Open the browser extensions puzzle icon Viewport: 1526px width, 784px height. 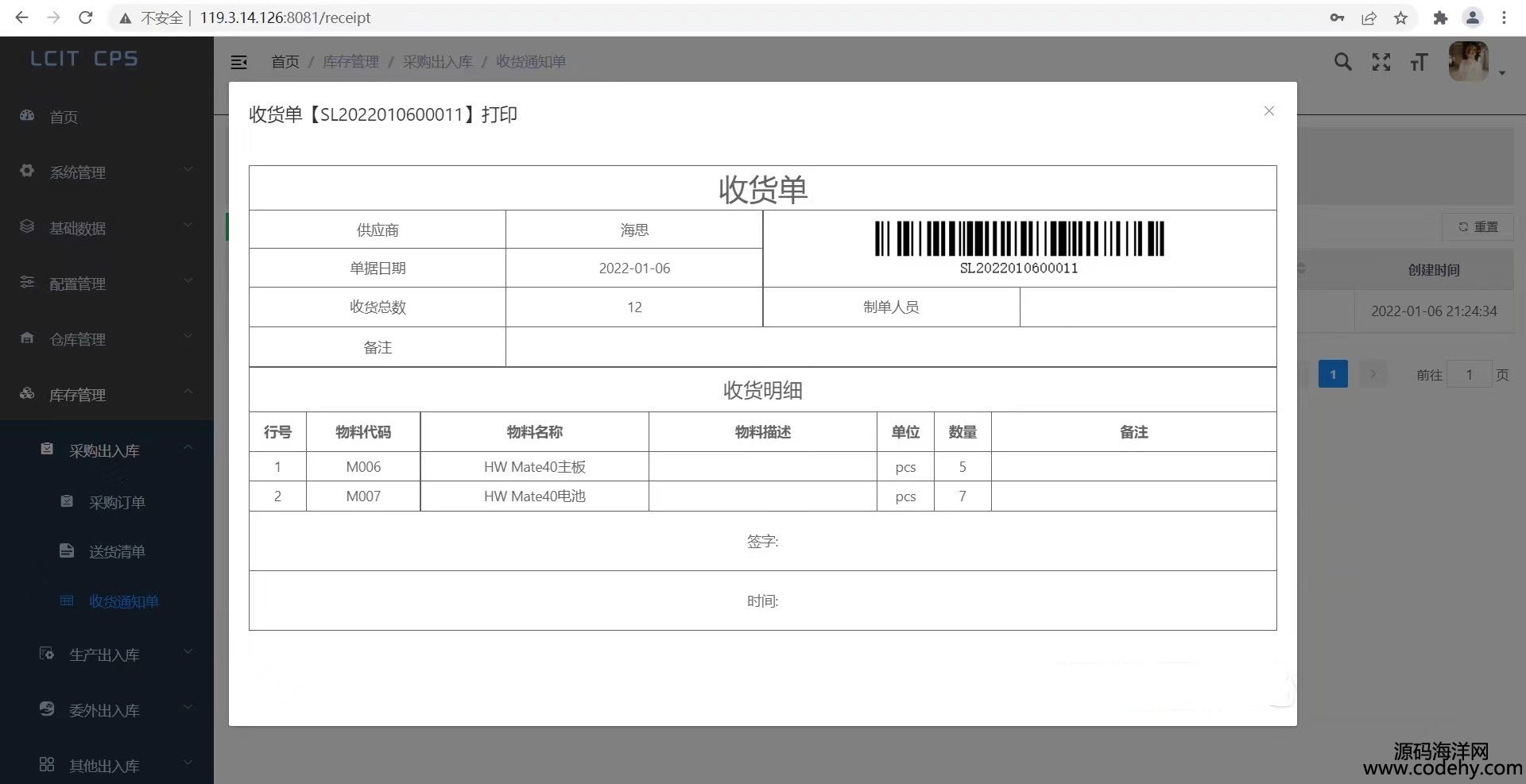[1440, 17]
